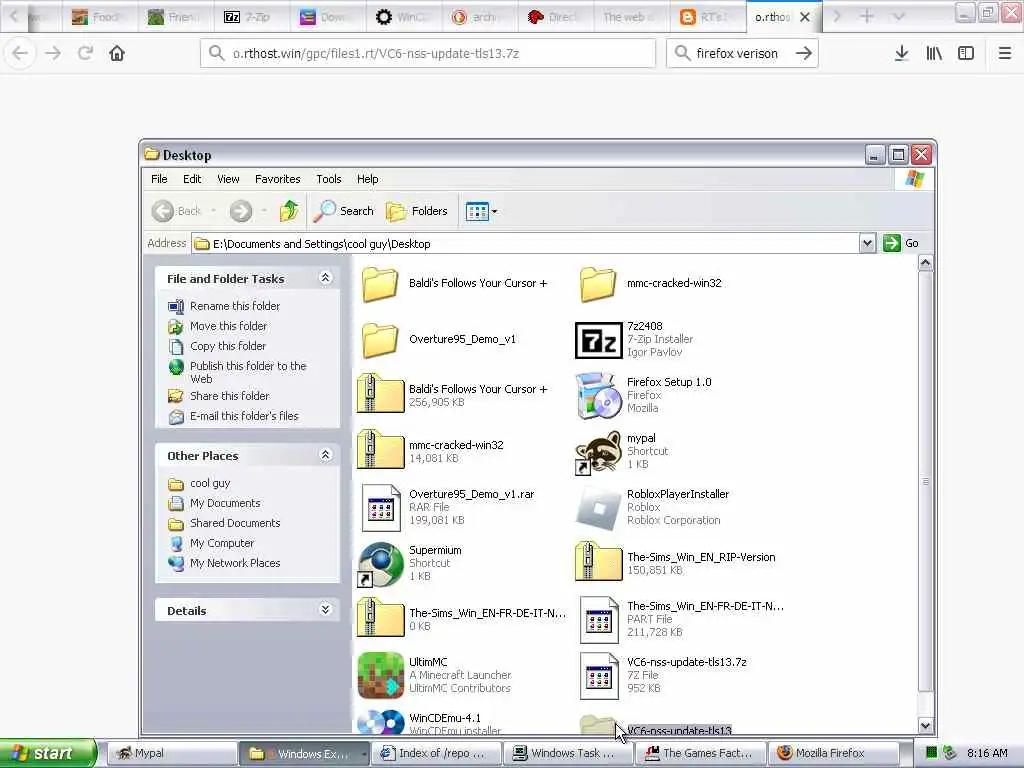Select The-Sims_Win_EN-FR-DE-IT zip 0 KB icon

click(381, 617)
